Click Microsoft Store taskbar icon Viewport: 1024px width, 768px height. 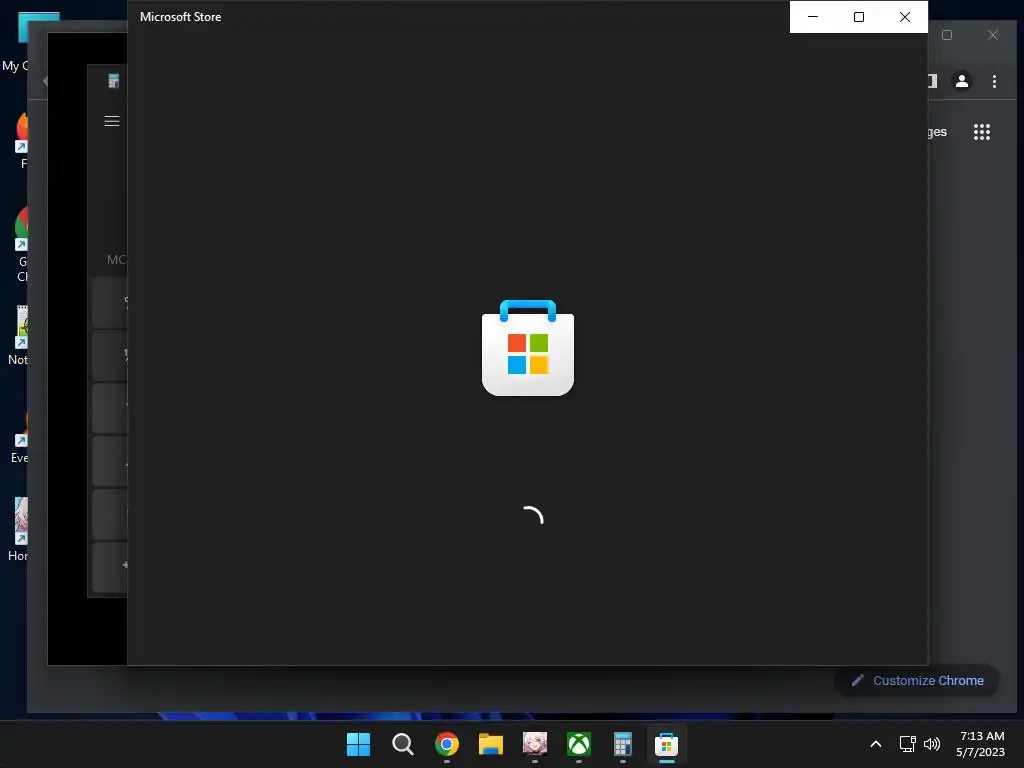pyautogui.click(x=666, y=744)
